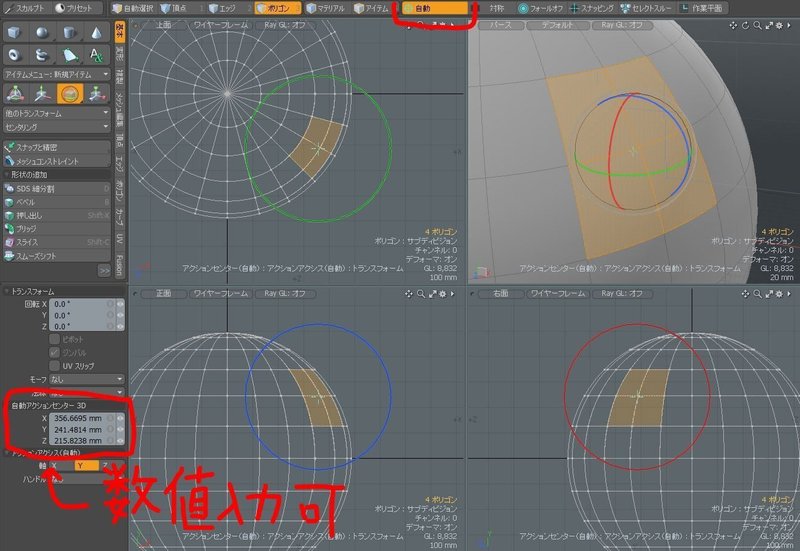Image resolution: width=800 pixels, height=551 pixels.
Task: Select the Pen polygon tool
Action: pyautogui.click(x=69, y=55)
